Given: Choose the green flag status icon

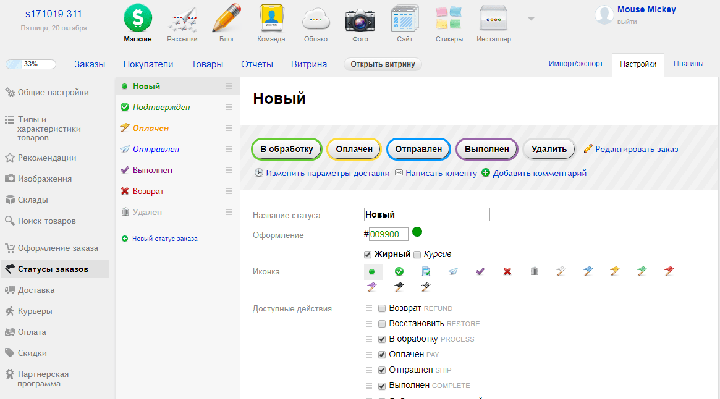Looking at the screenshot, I should [642, 271].
